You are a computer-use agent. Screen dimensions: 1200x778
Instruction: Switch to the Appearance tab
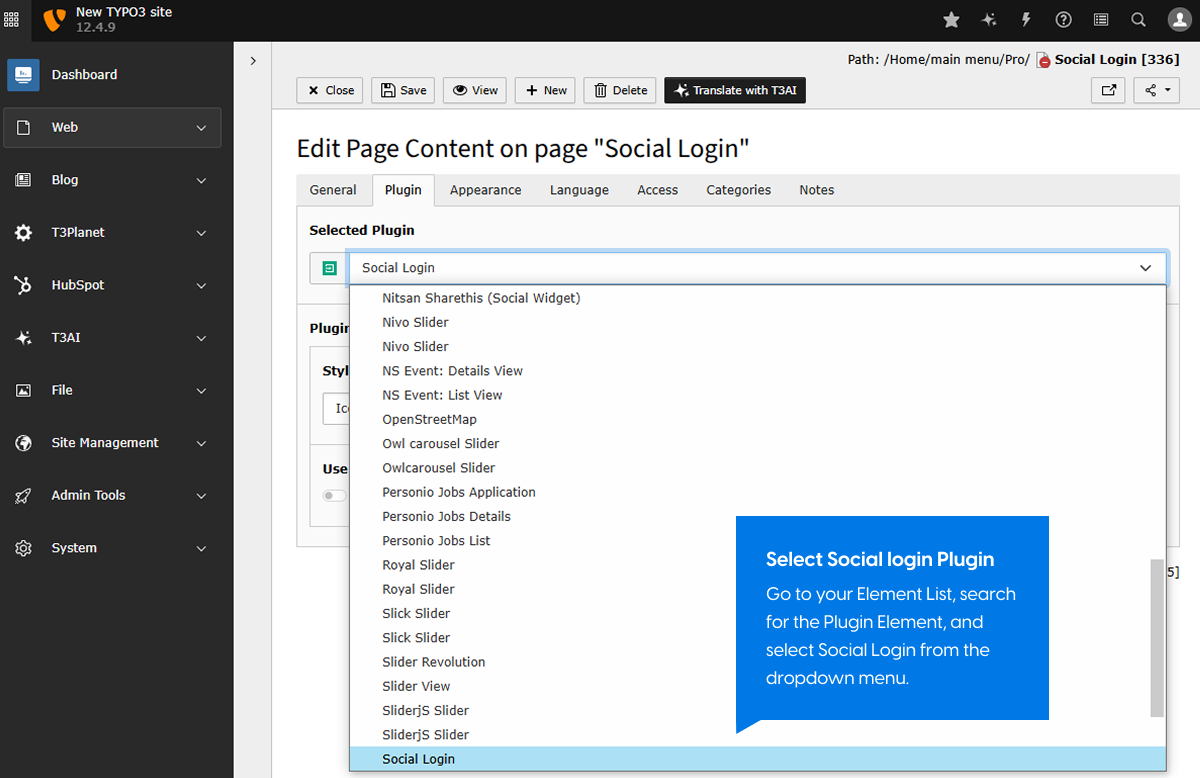[x=485, y=190]
